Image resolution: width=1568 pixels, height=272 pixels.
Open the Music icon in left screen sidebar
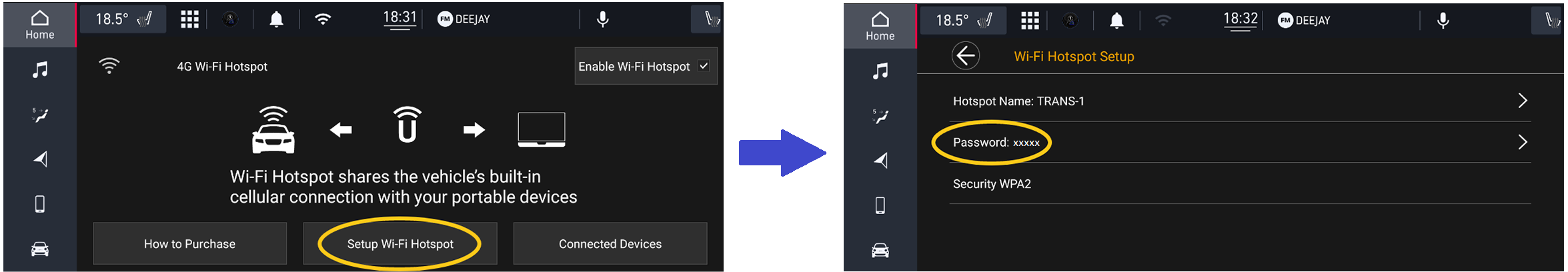point(40,70)
